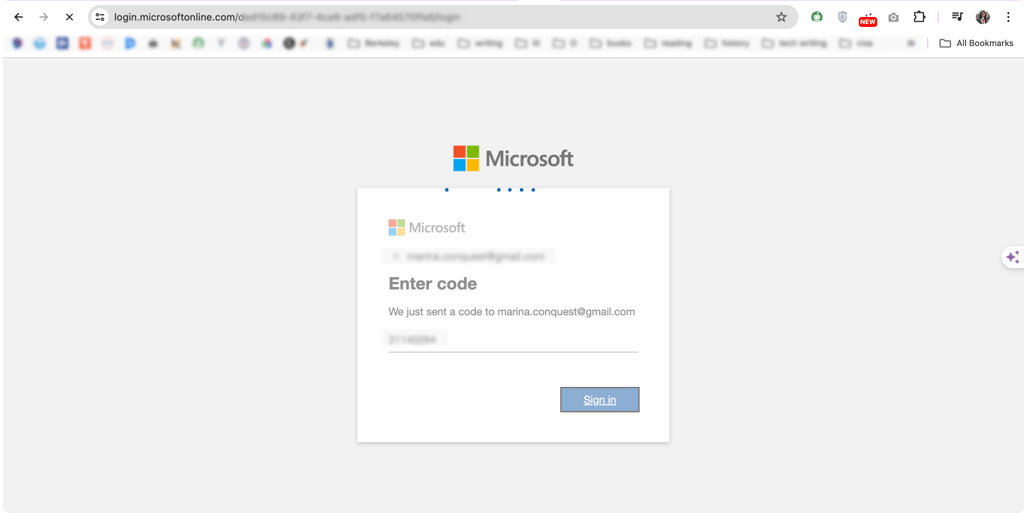Open the Chrome three-dot menu

pos(1008,17)
